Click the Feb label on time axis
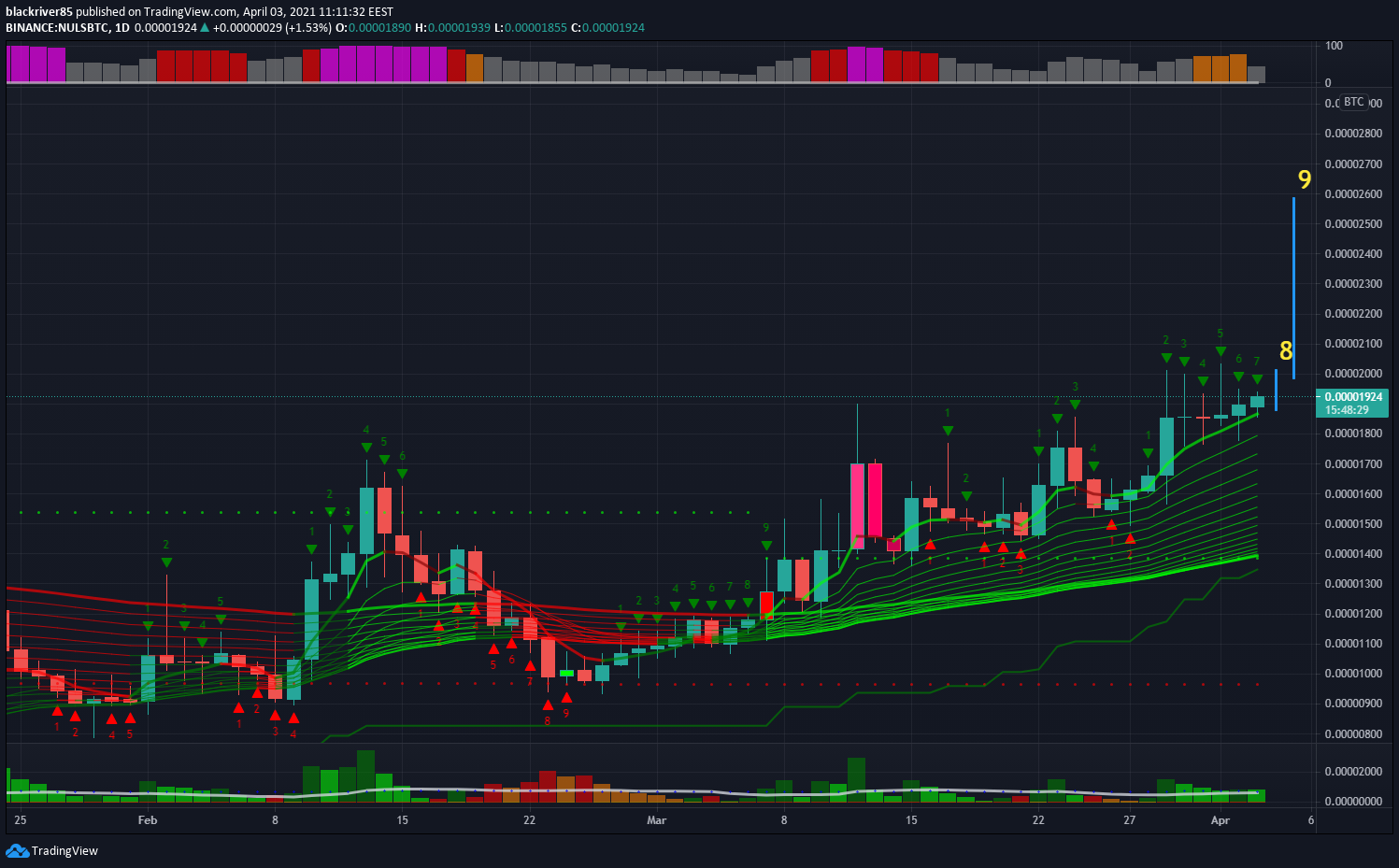The image size is (1399, 868). 148,820
